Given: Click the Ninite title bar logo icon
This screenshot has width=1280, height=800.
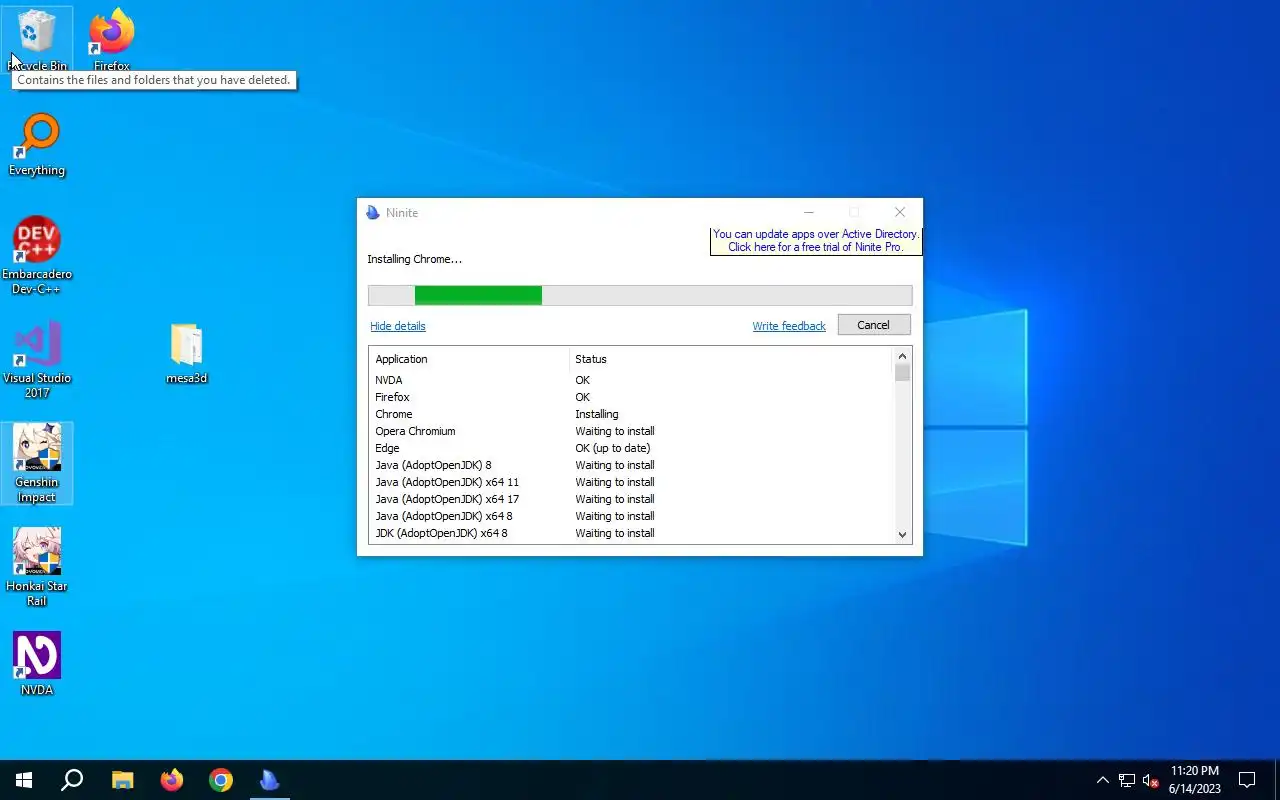Looking at the screenshot, I should (373, 212).
